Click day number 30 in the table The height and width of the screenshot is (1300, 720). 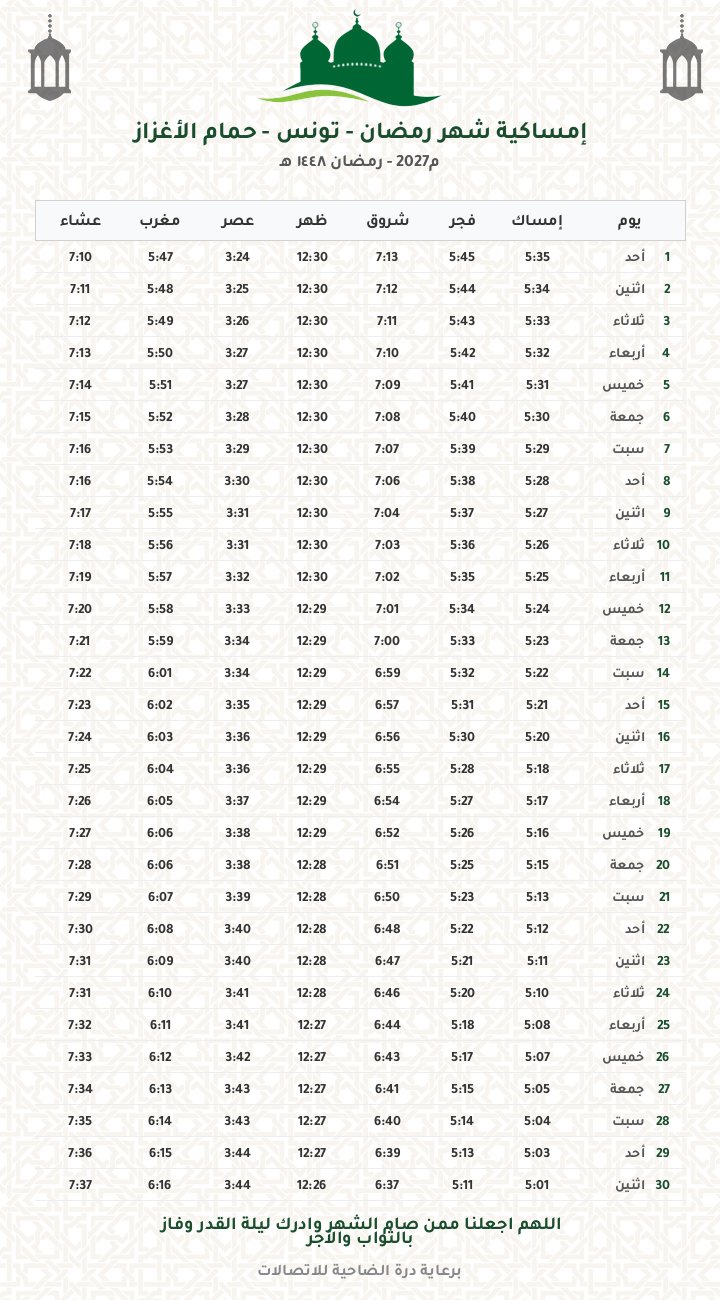663,1185
